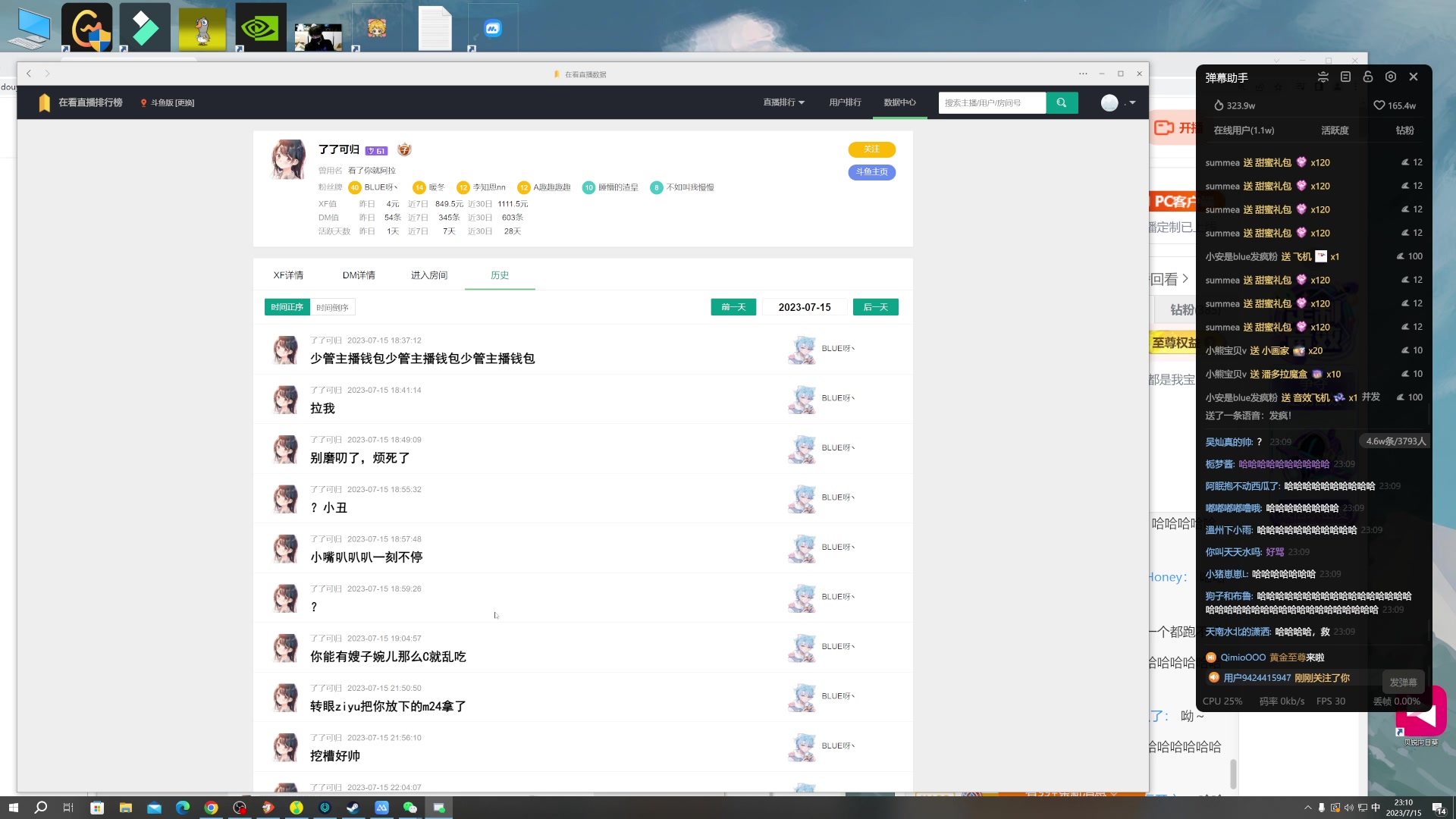Click the 搜索主播/用户/房间号 search field

click(991, 102)
